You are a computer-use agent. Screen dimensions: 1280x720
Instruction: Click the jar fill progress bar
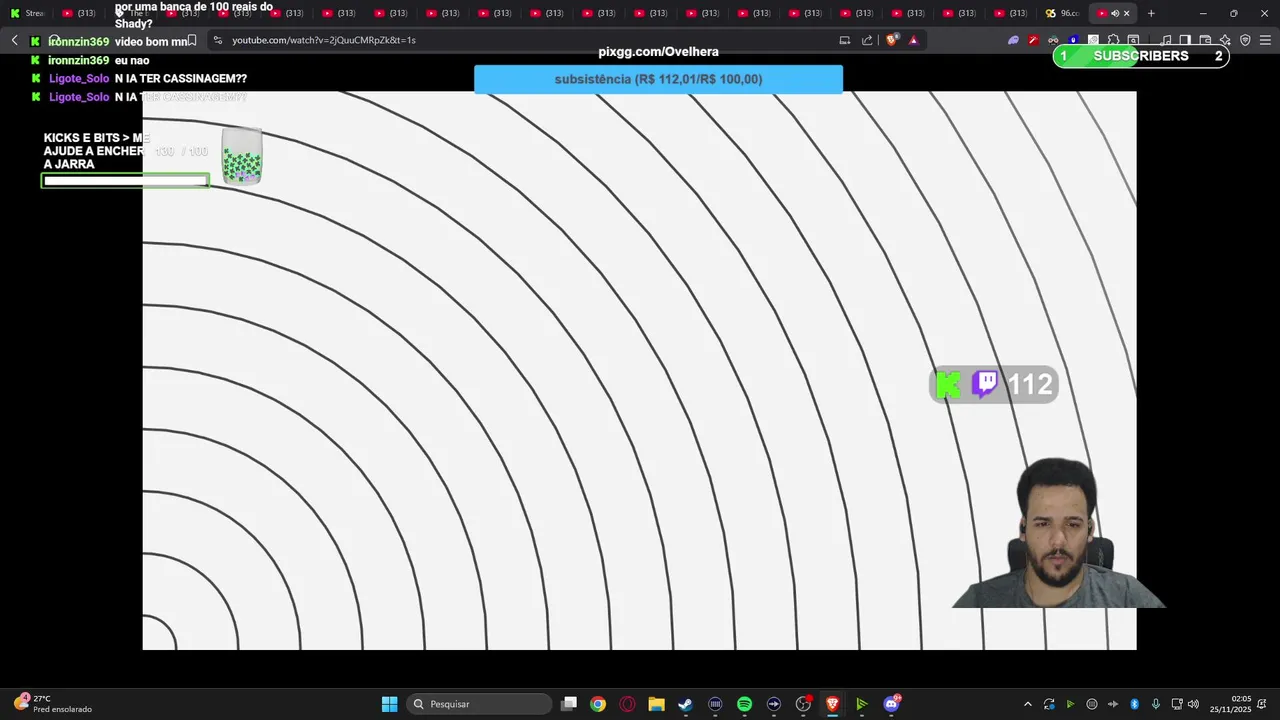coord(125,181)
